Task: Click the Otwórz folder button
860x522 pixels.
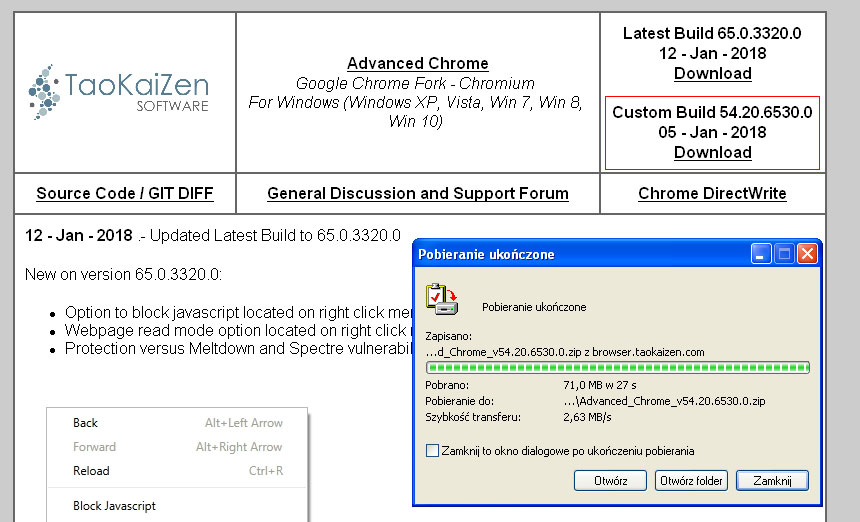Action: tap(691, 481)
